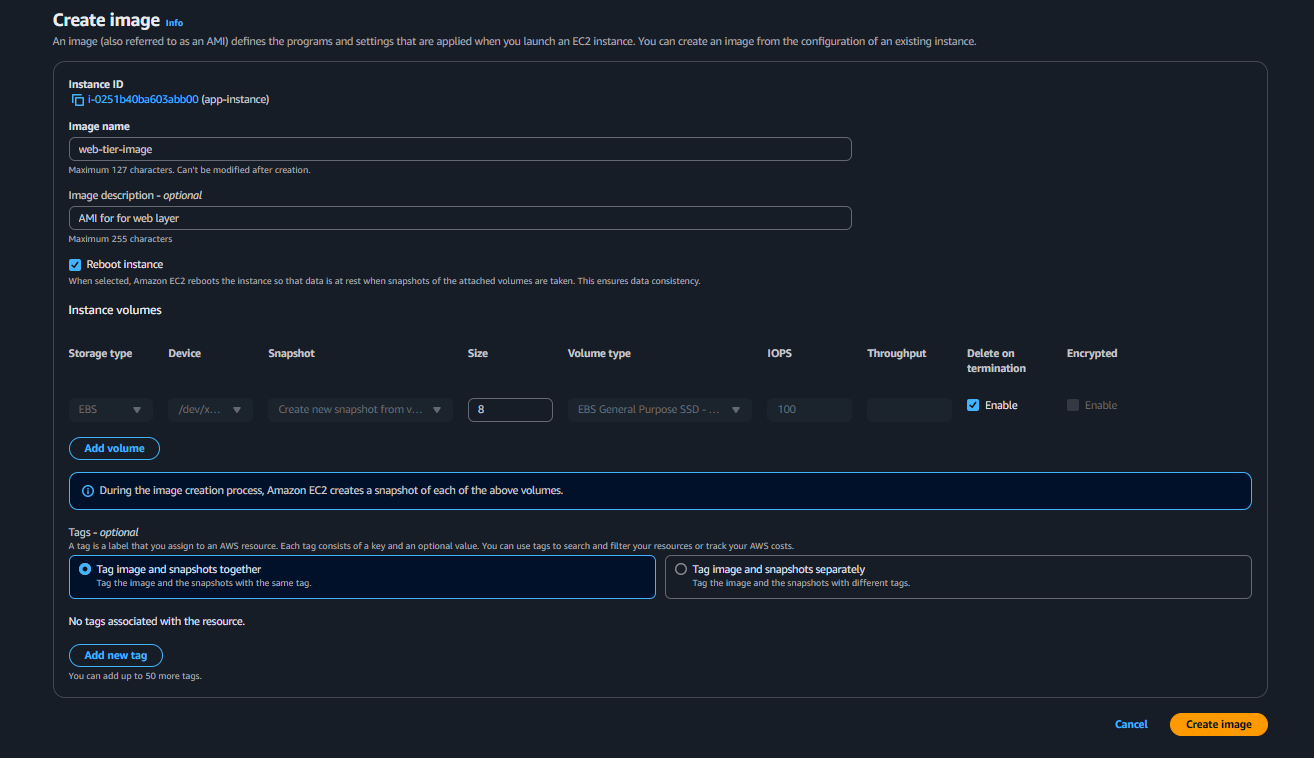Open the EBS General Purpose SSD dropdown

(660, 410)
